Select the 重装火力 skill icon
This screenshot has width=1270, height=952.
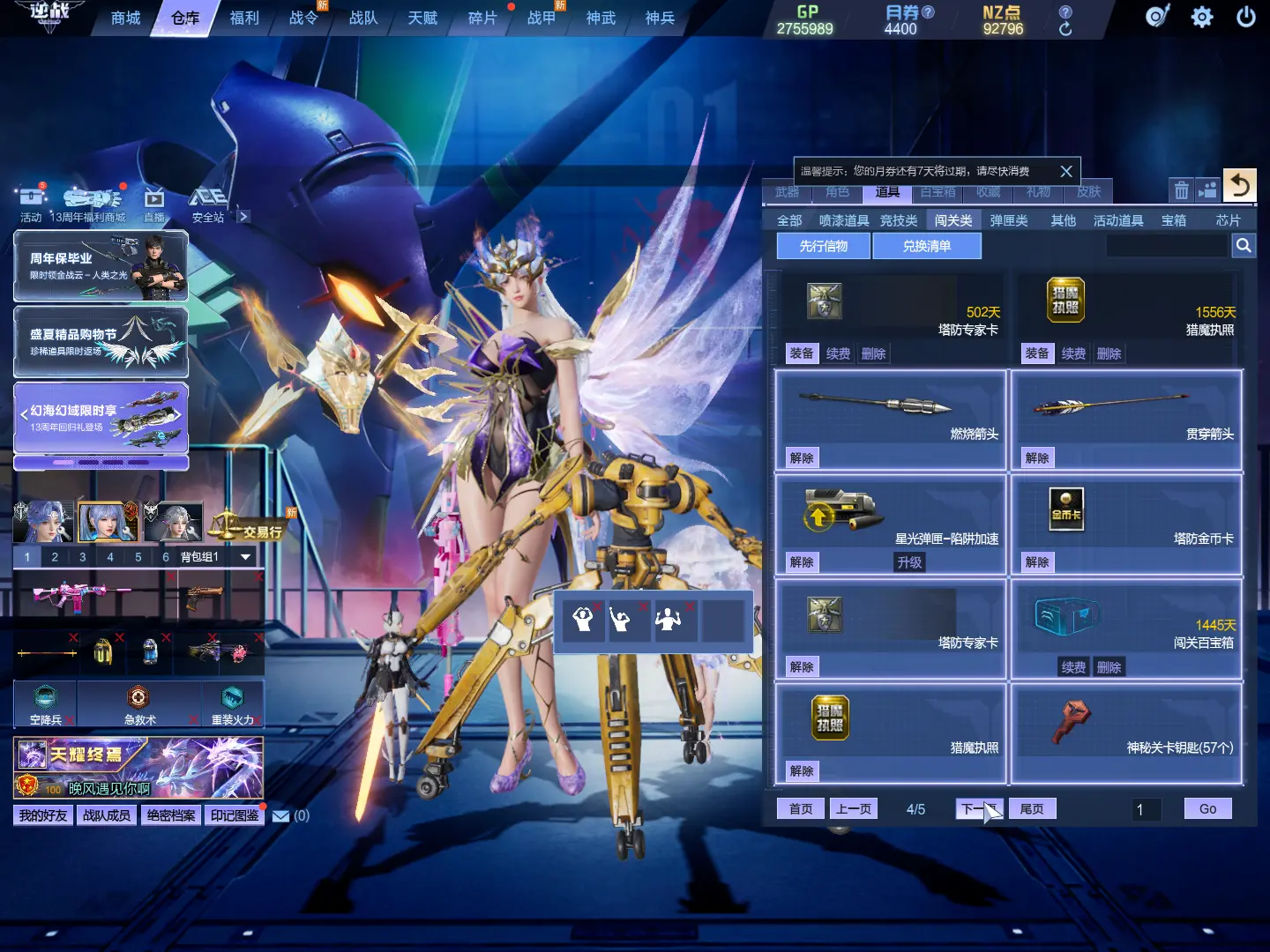(x=233, y=704)
